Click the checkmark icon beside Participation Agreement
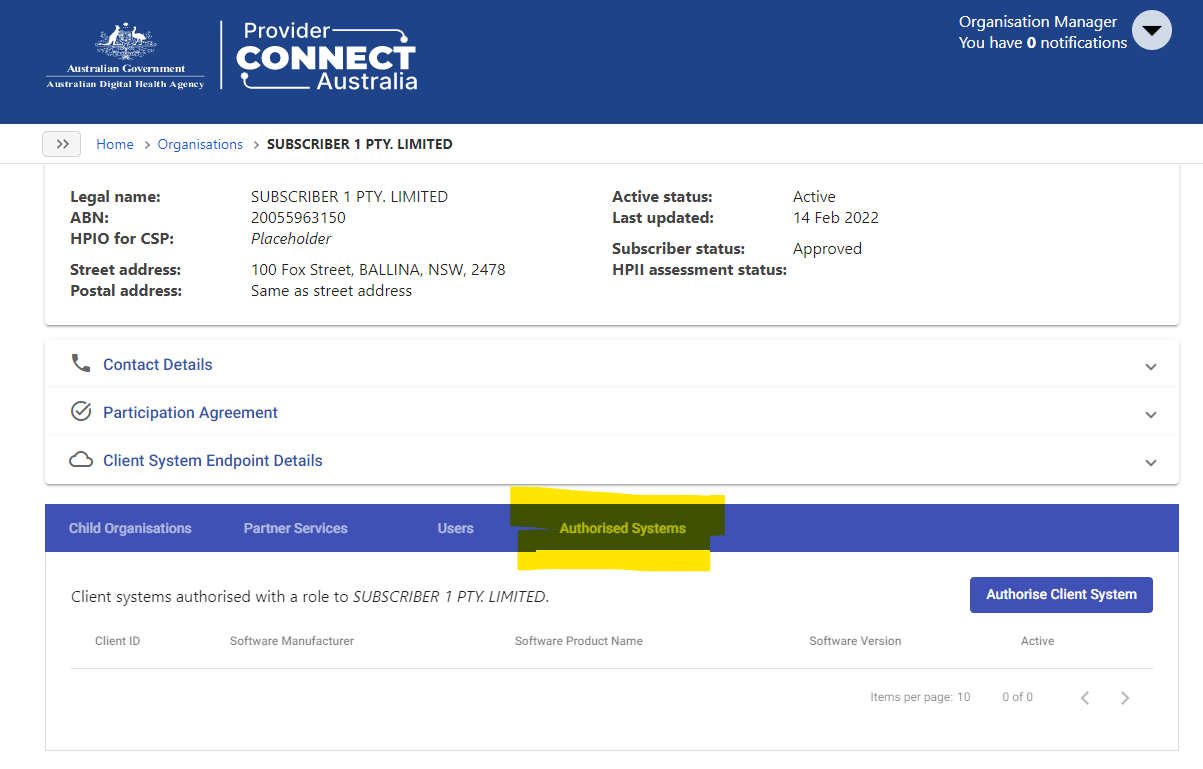 81,411
